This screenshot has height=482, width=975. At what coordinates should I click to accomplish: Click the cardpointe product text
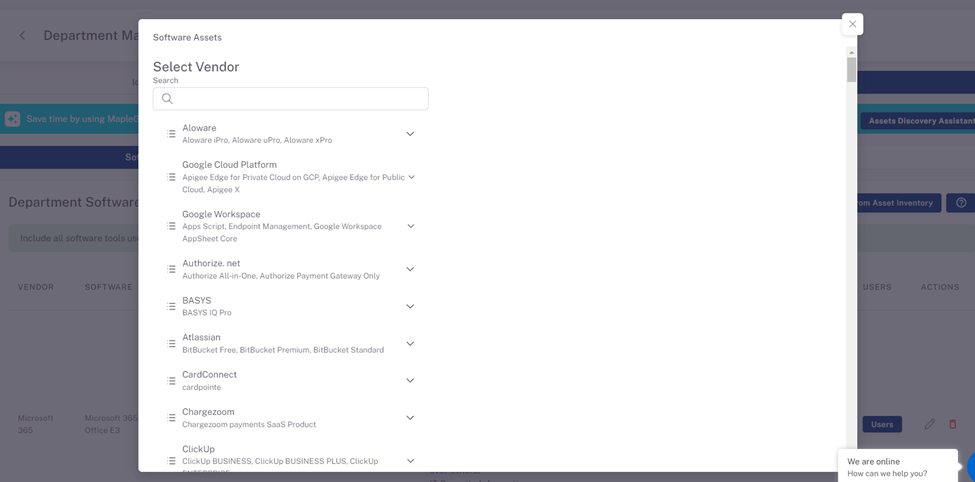click(201, 387)
